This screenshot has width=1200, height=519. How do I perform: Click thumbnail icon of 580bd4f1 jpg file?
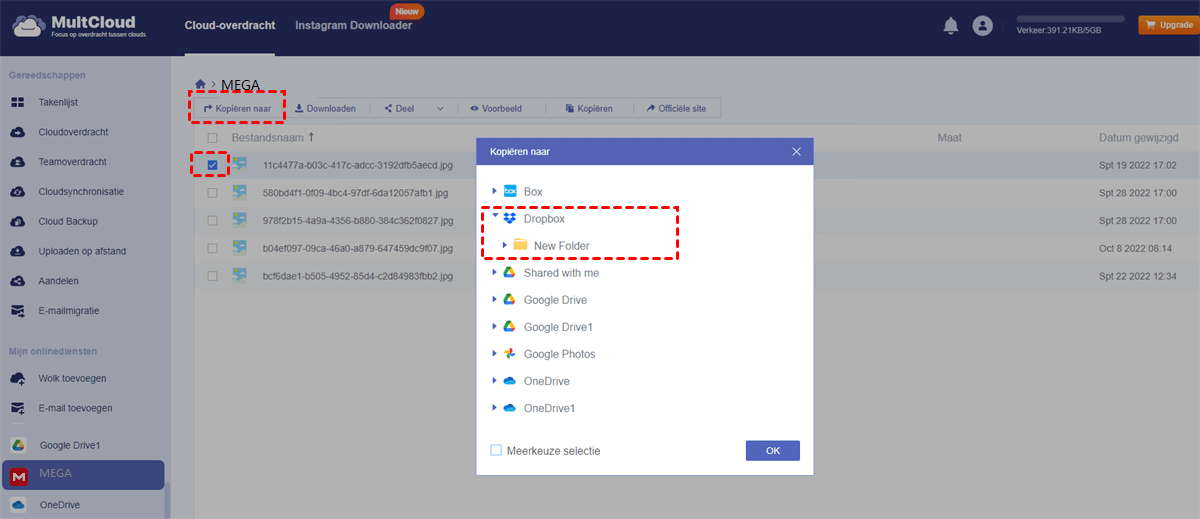[x=240, y=192]
